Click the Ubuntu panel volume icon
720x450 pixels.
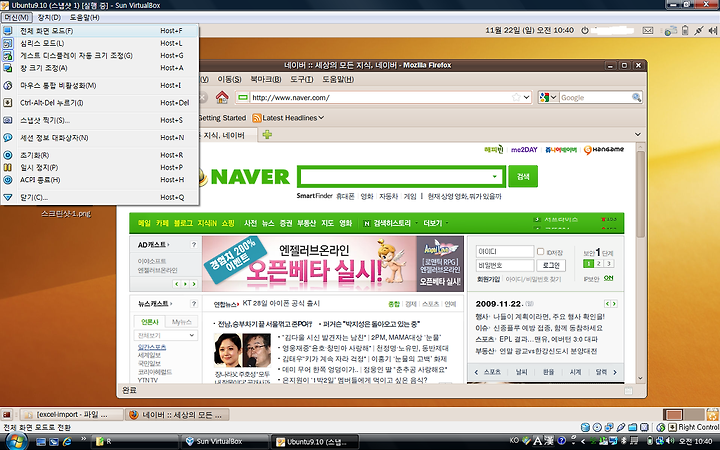click(712, 30)
